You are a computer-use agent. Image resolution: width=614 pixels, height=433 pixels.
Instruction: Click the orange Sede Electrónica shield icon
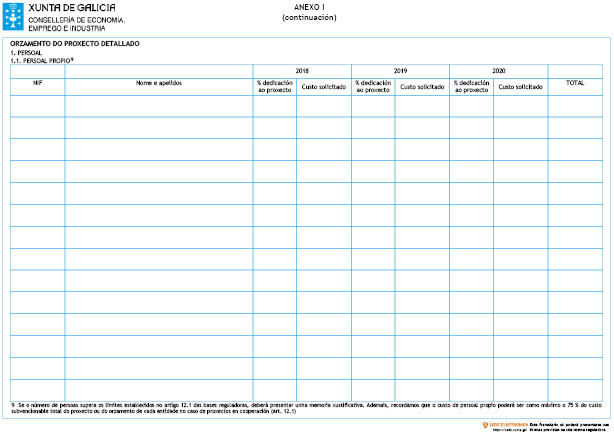click(x=485, y=425)
